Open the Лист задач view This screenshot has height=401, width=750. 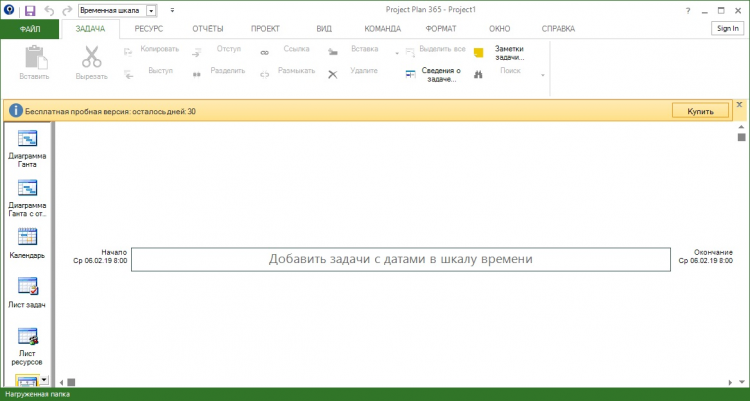[27, 293]
